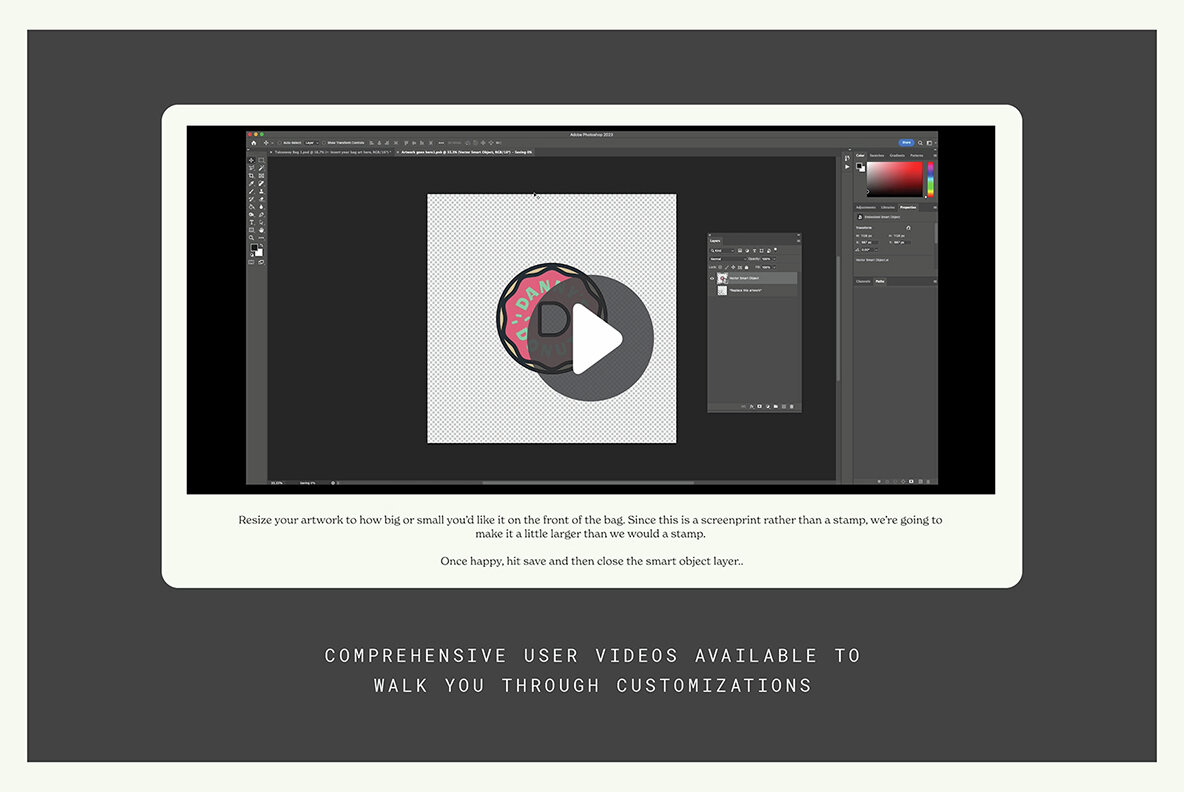This screenshot has height=792, width=1184.
Task: Toggle the Auto-Select checkbox
Action: pos(280,143)
